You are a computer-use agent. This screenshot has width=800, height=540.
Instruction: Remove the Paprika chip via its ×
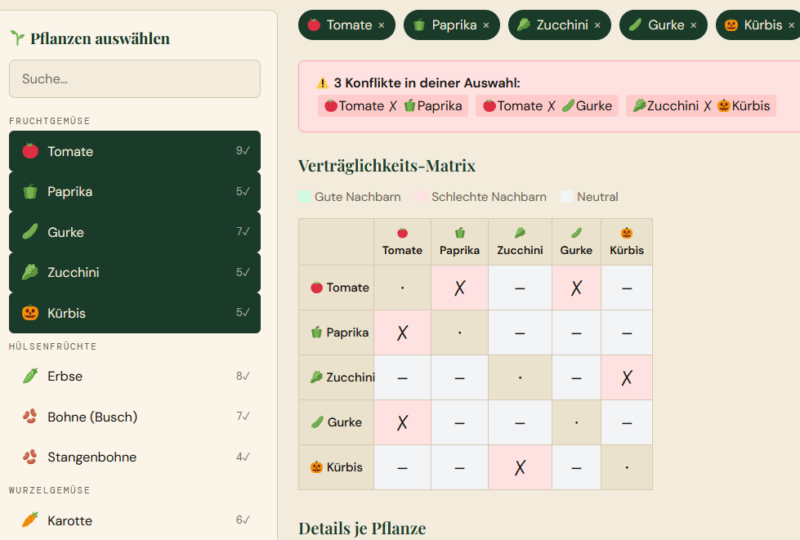tap(486, 25)
